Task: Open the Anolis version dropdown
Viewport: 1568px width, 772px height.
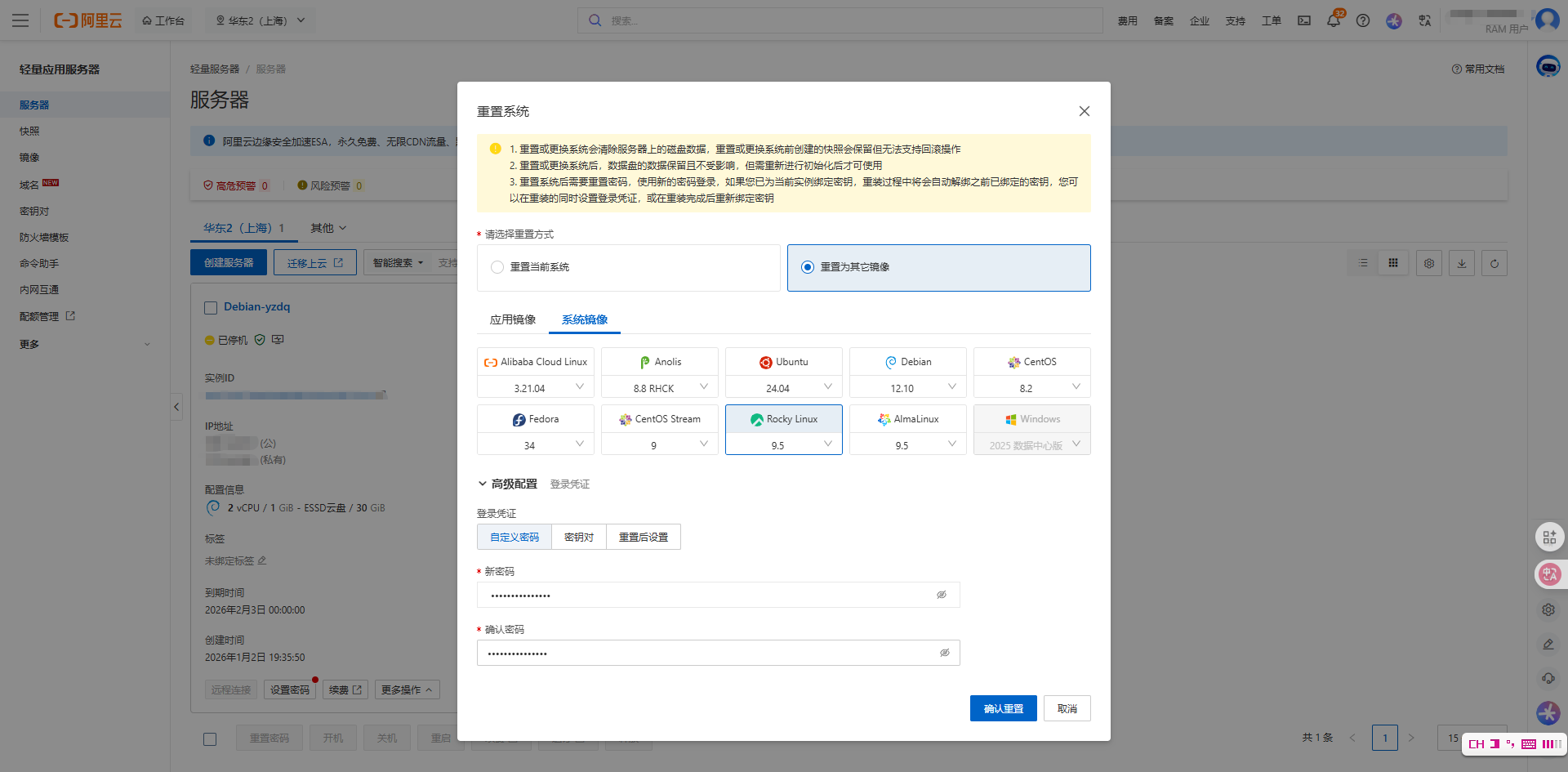Action: click(x=660, y=387)
